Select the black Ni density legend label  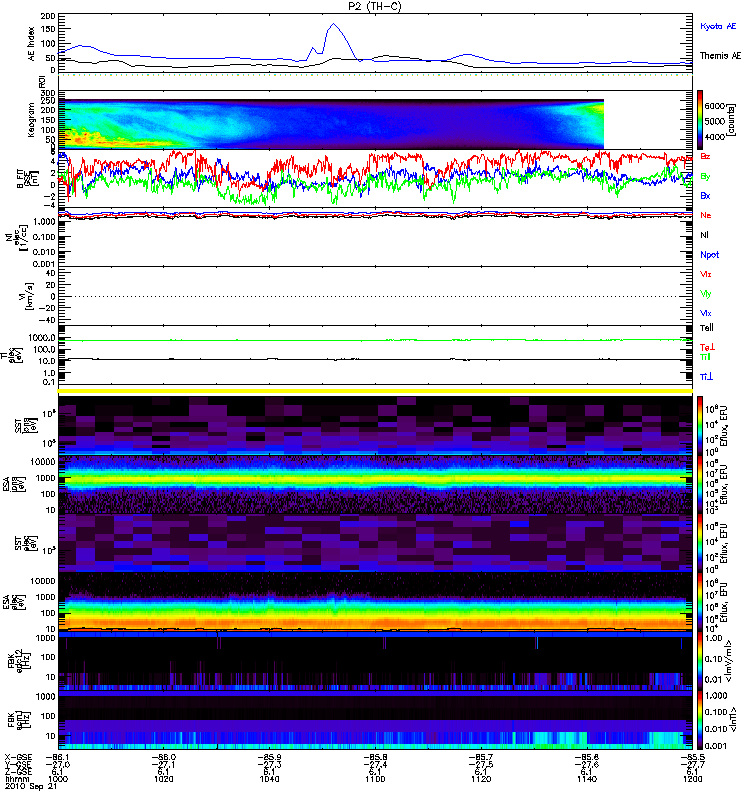click(x=705, y=235)
